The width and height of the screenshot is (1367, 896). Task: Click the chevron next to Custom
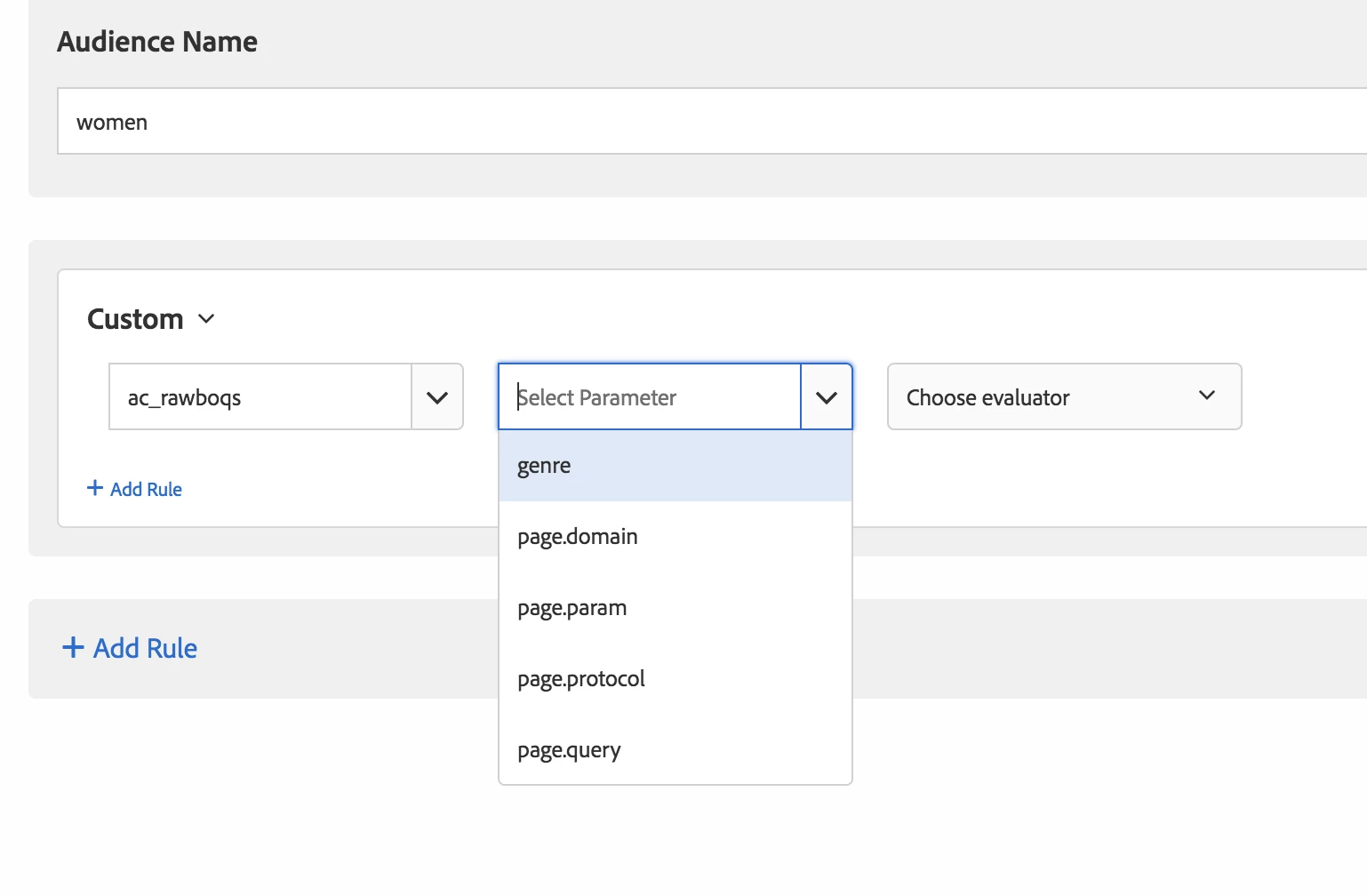206,318
